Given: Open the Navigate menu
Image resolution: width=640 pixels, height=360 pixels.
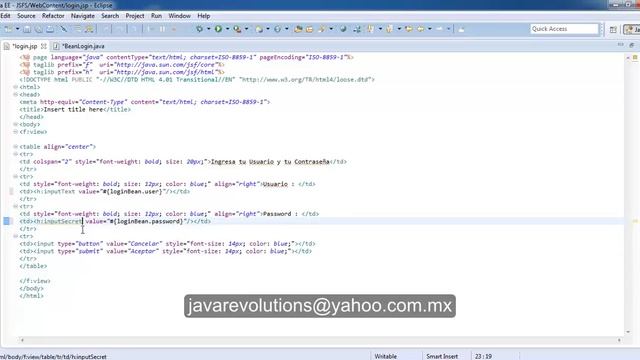Looking at the screenshot, I should [x=83, y=16].
